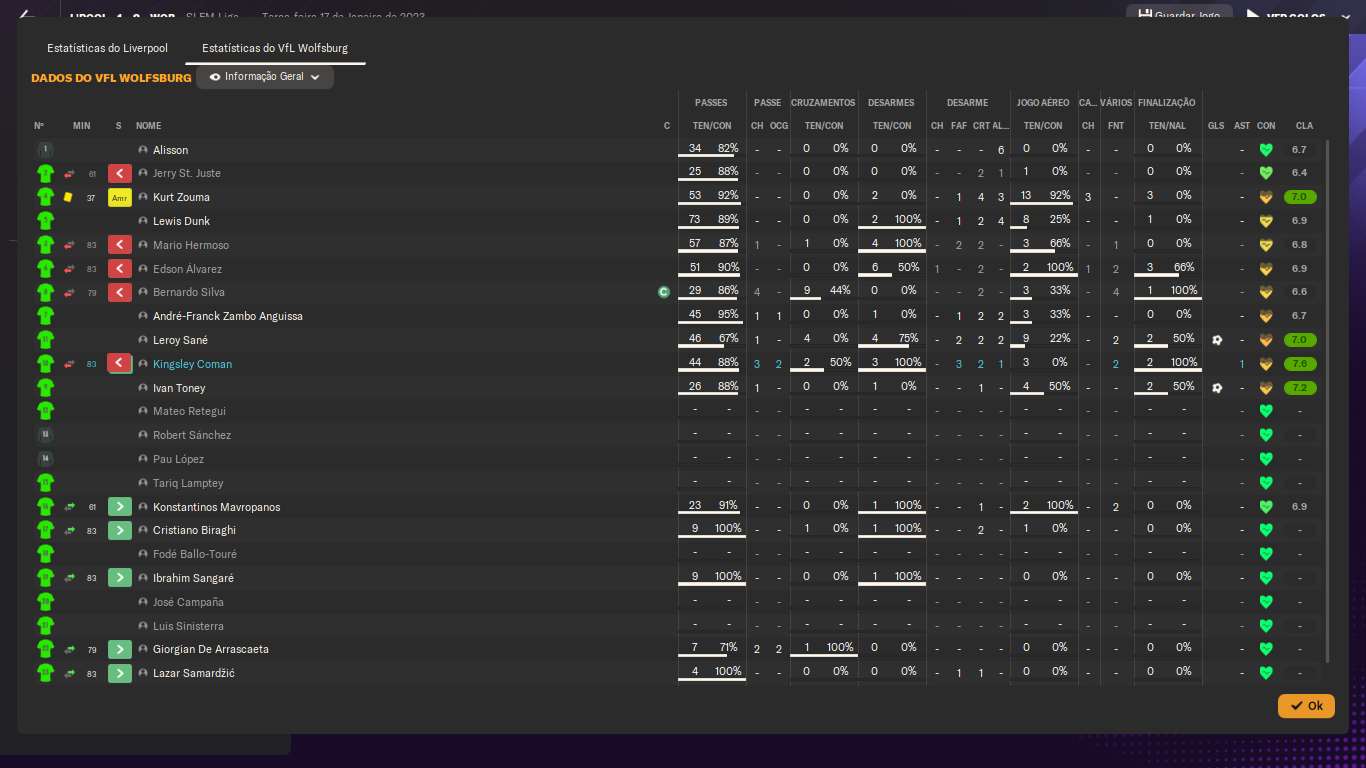Click the table's vertical scrollbar
1366x768 pixels.
point(1328,400)
